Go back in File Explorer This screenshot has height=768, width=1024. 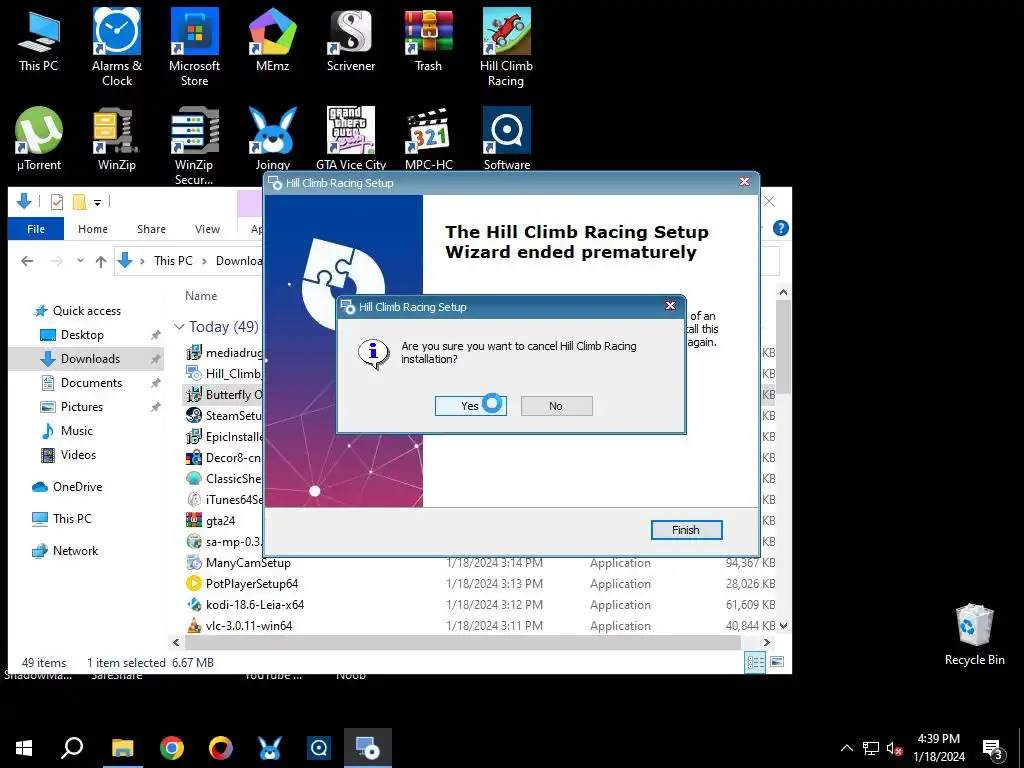27,261
